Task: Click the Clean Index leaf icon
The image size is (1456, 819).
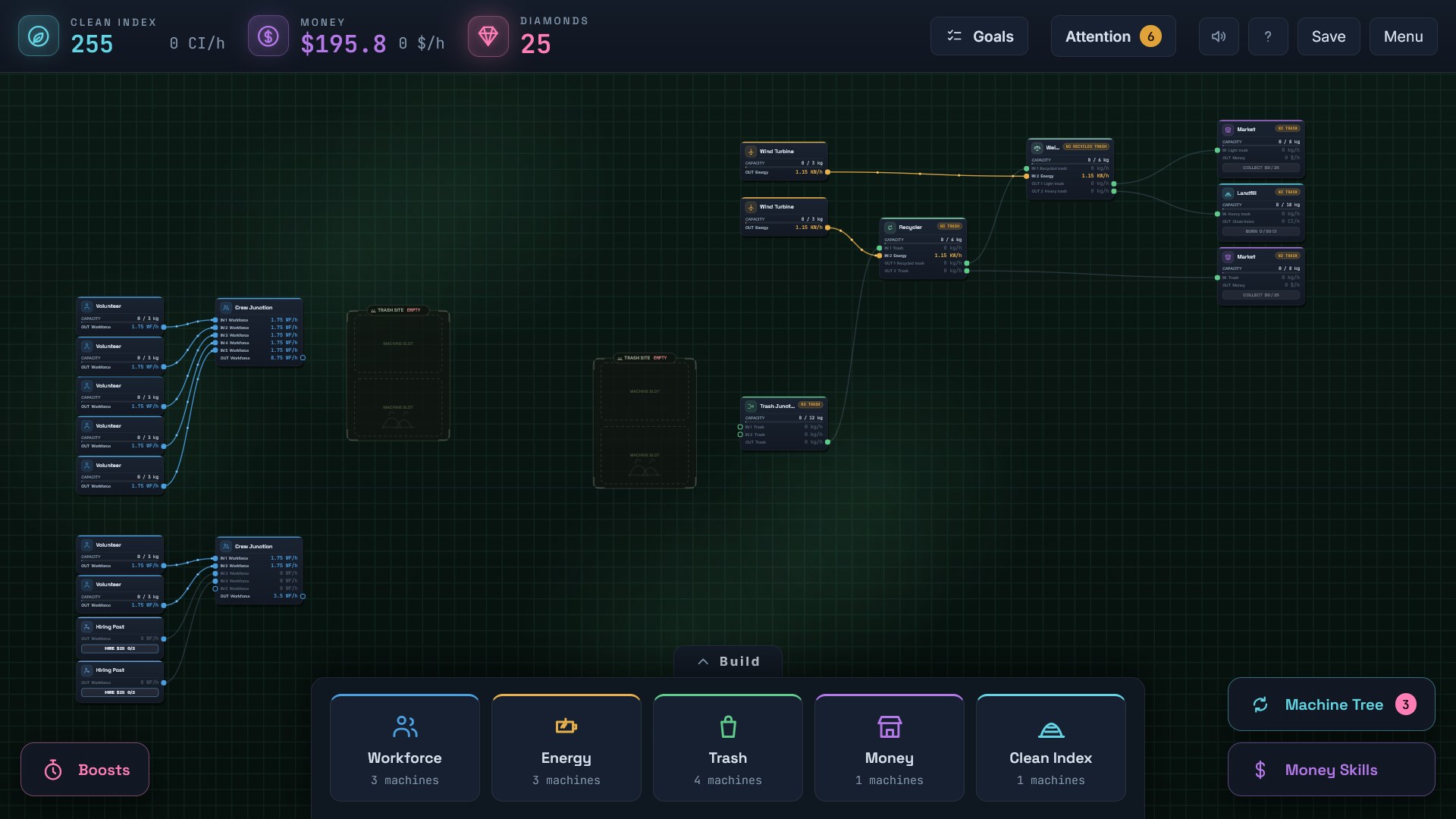Action: pyautogui.click(x=39, y=36)
